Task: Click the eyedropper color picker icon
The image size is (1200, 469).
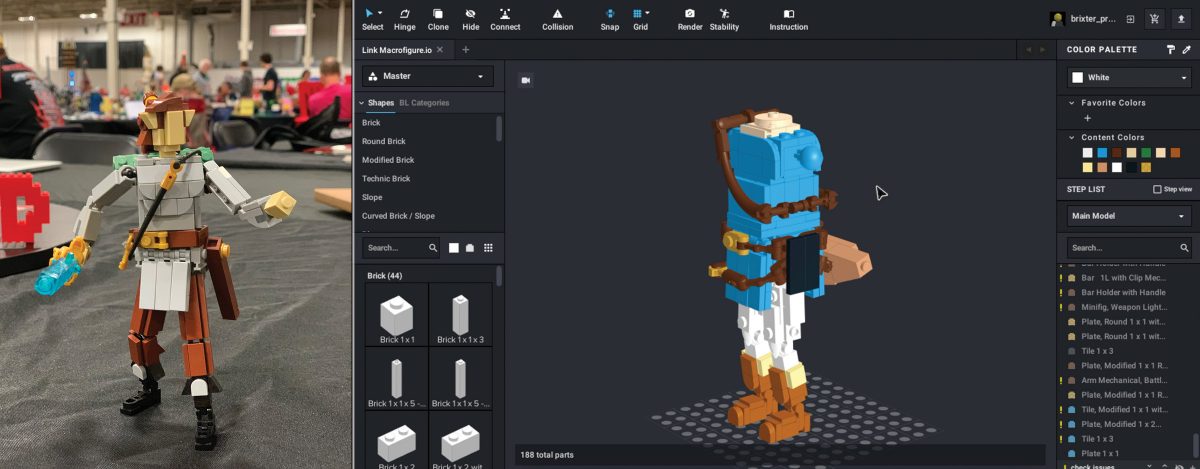Action: point(1186,49)
